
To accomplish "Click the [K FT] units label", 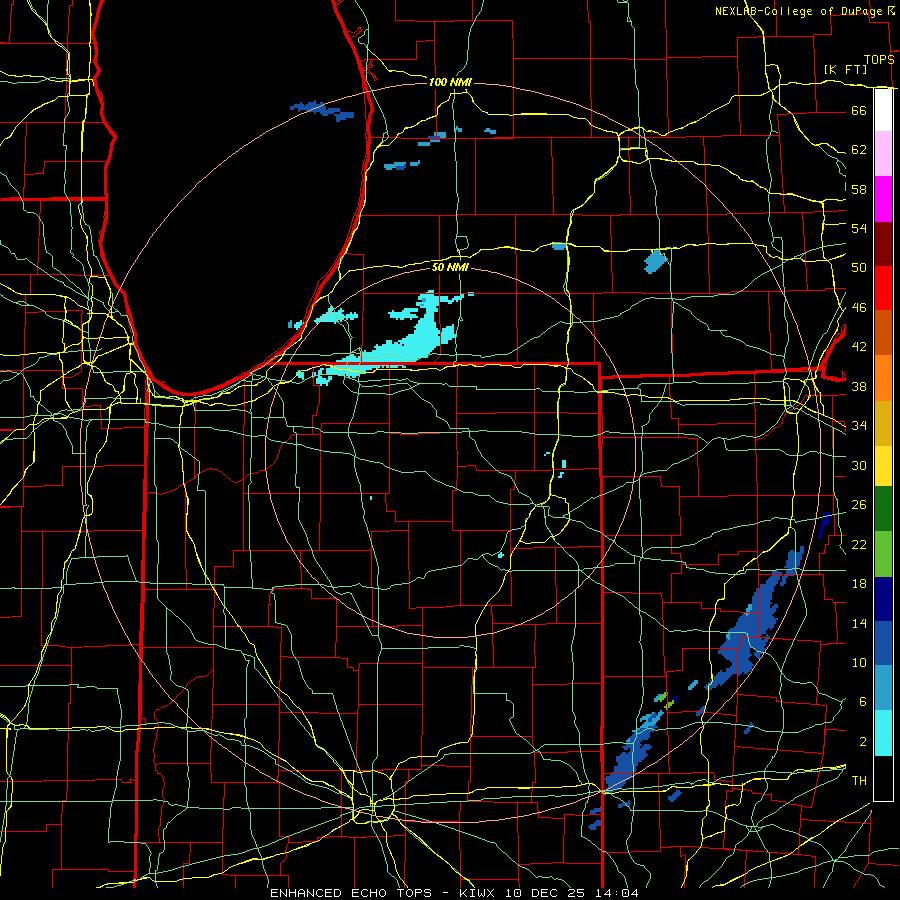I will tap(845, 69).
